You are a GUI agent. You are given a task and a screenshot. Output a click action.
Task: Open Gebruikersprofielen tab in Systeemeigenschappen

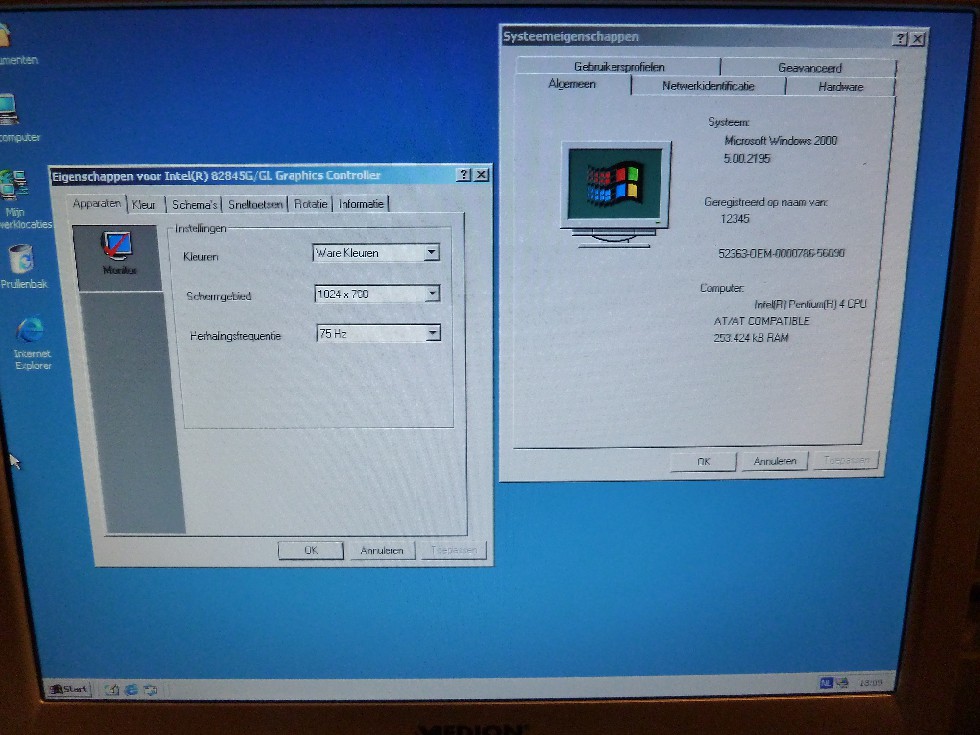coord(619,66)
